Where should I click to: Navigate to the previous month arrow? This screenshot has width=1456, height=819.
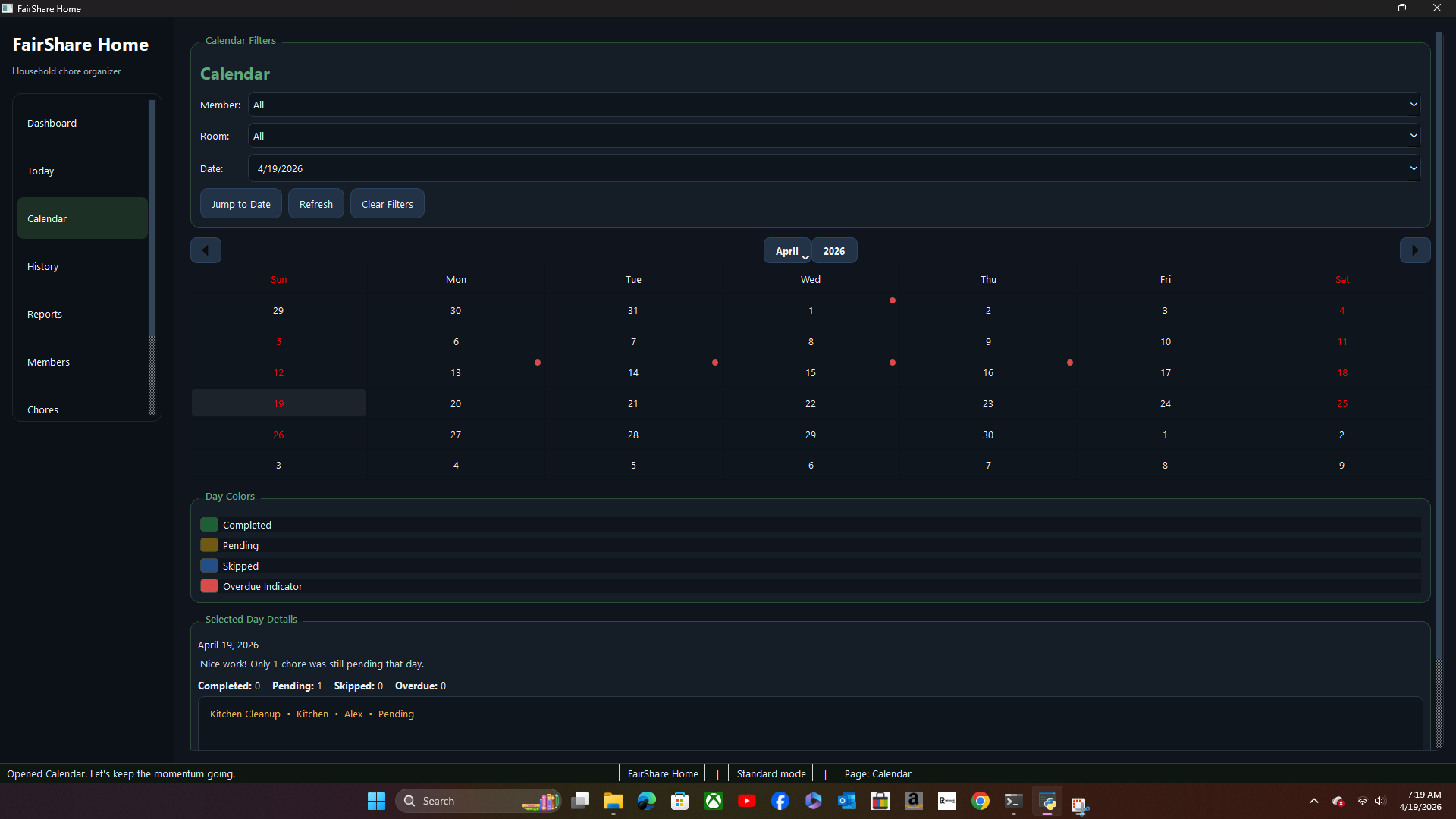click(206, 249)
